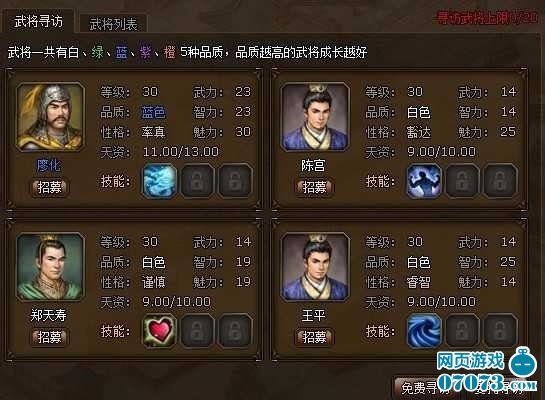
Task: Select 陈宫's third locked skill slot
Action: tap(500, 181)
